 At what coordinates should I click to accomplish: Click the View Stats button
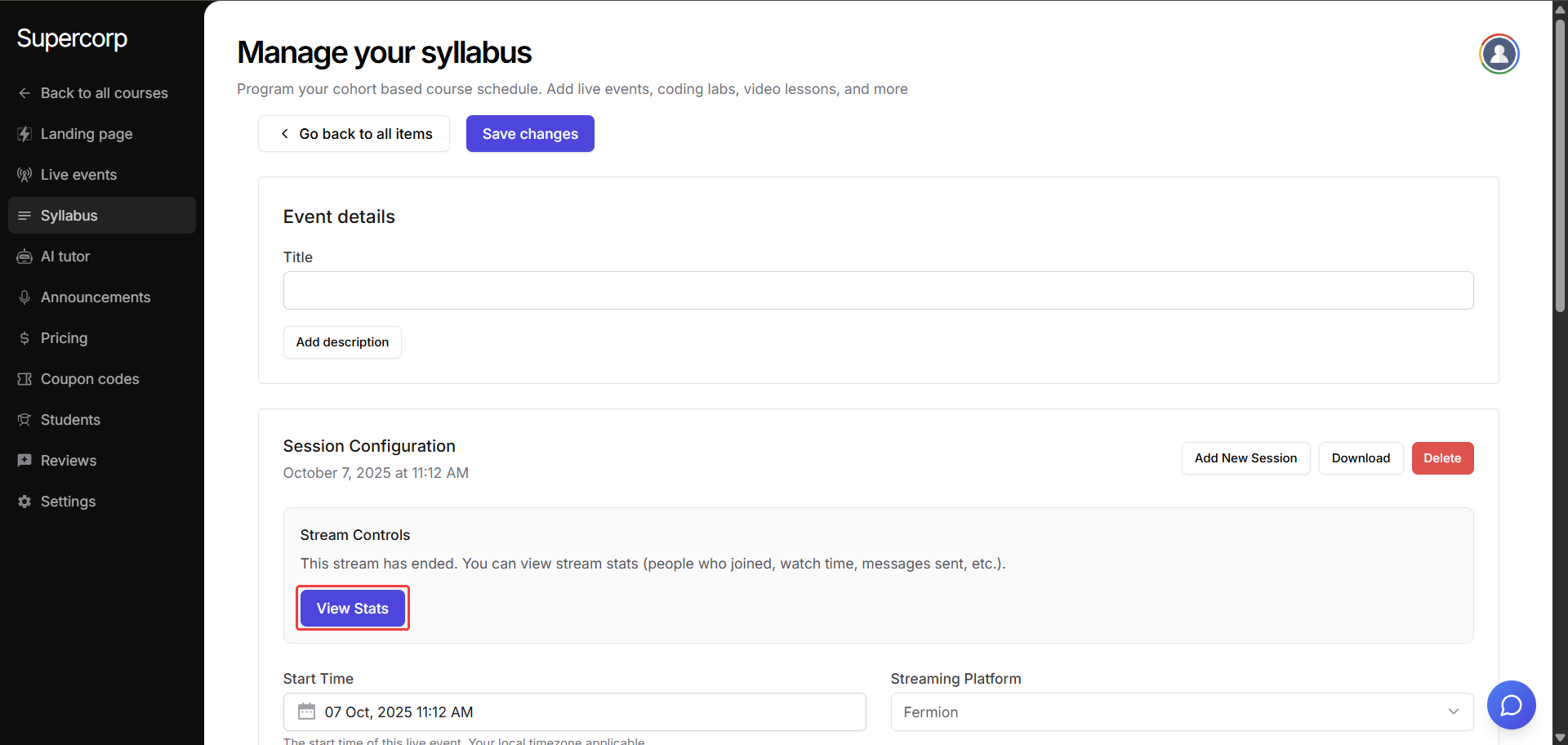(352, 609)
